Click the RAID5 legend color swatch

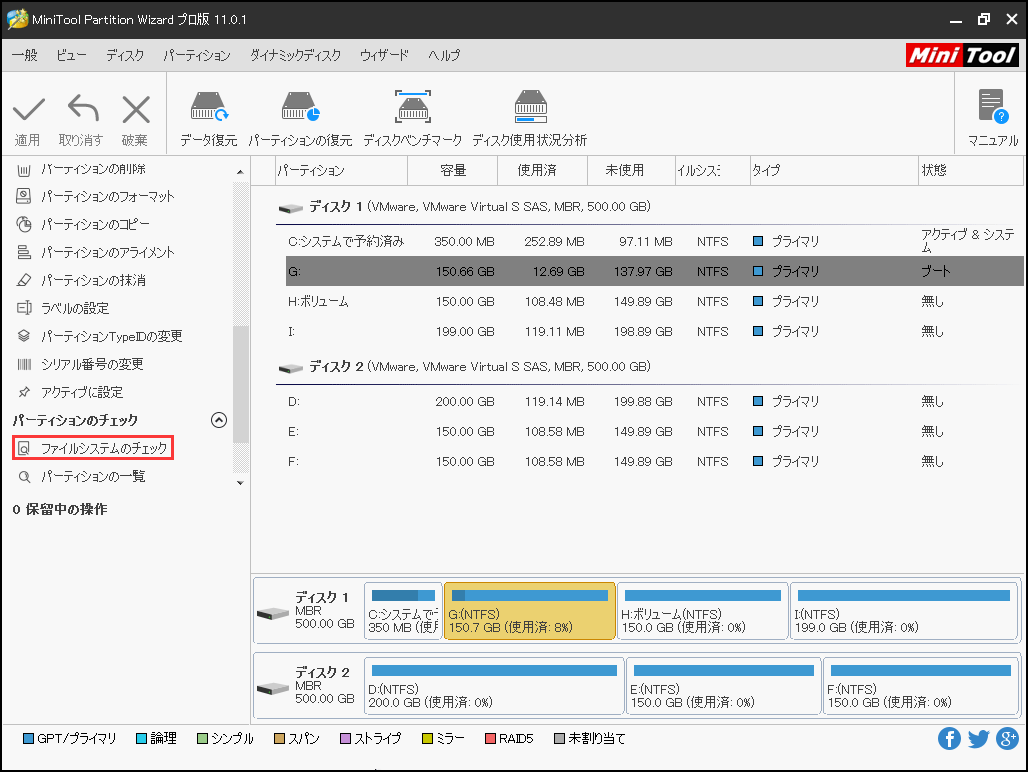(490, 739)
